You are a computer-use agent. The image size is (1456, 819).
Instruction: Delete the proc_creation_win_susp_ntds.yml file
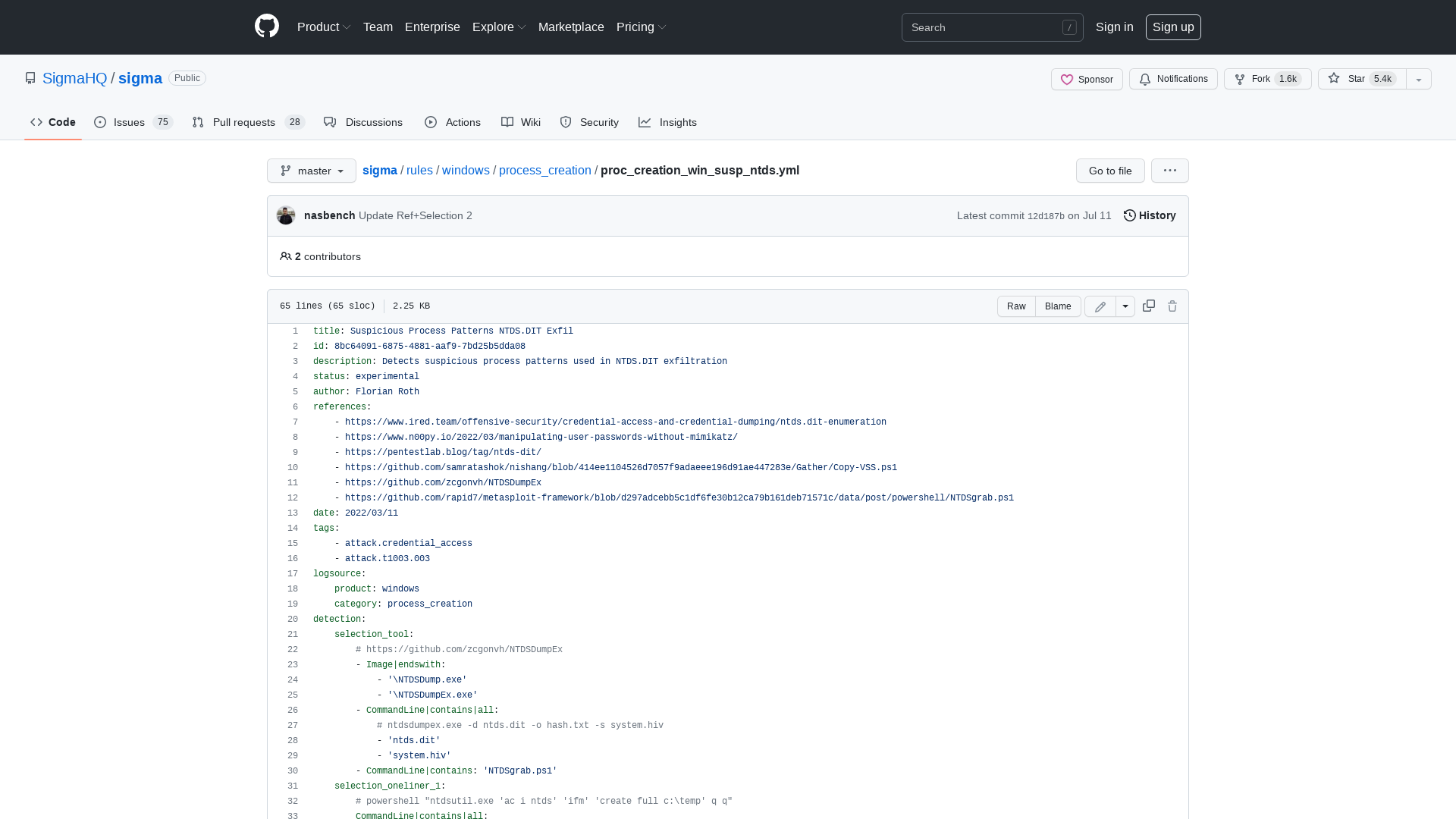1172,306
